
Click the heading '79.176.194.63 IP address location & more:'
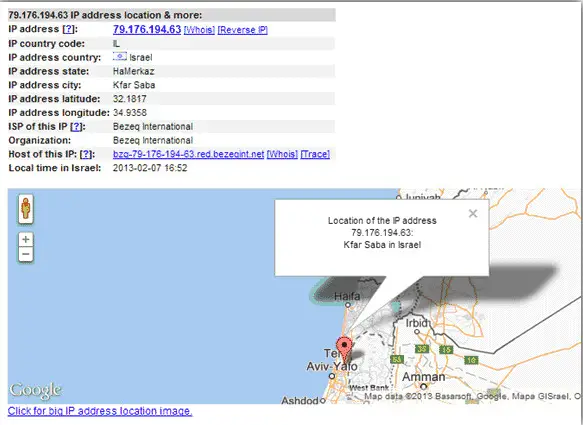pyautogui.click(x=105, y=15)
